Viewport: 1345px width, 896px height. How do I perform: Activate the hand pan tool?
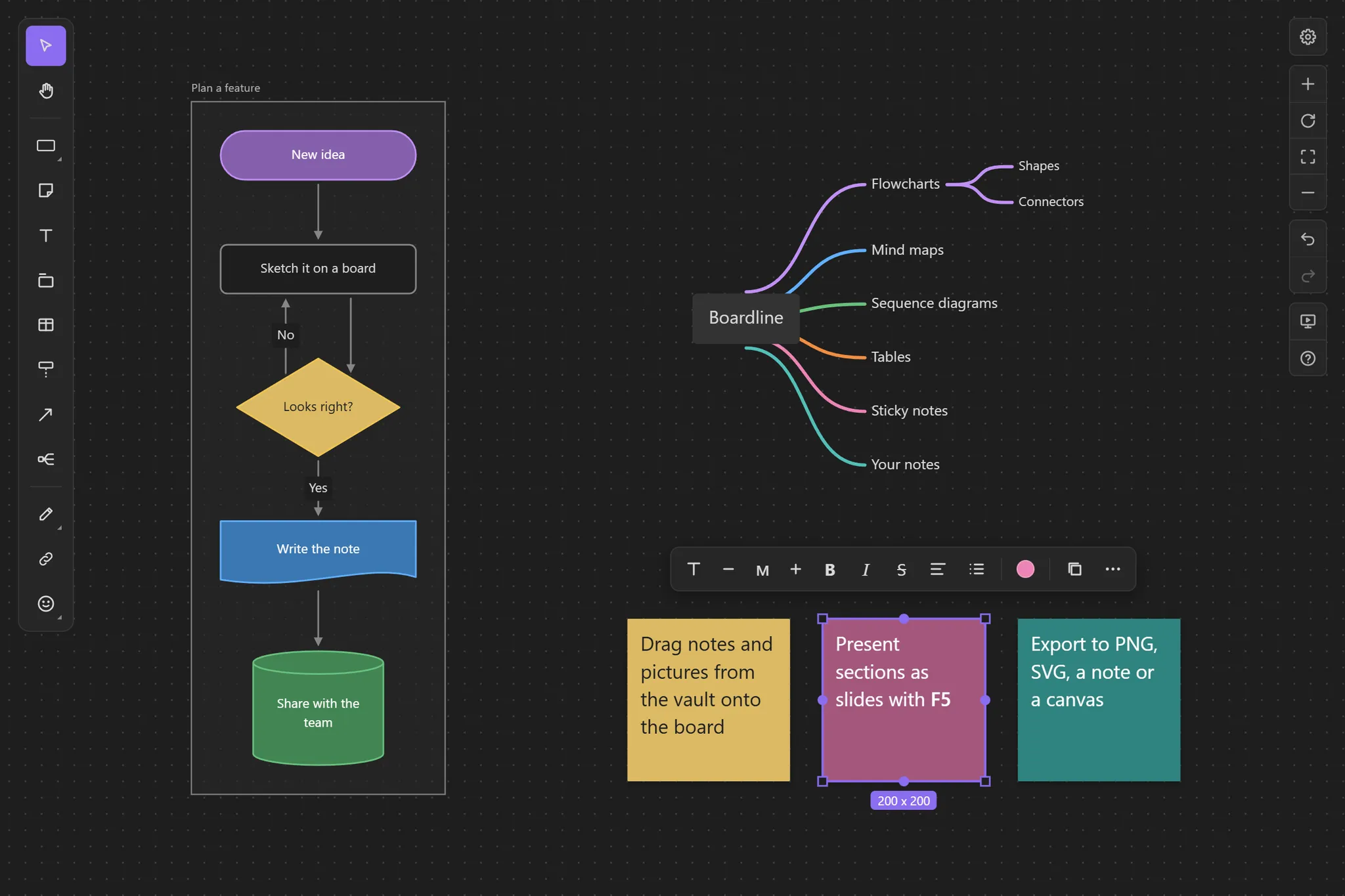click(x=45, y=91)
